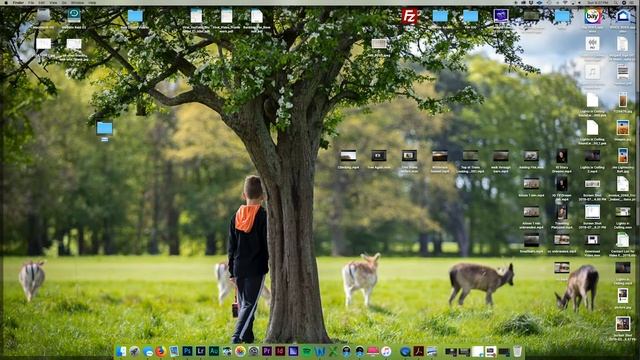Screen dimensions: 640x360
Task: Select the purple display icon on desktop
Action: tap(501, 16)
